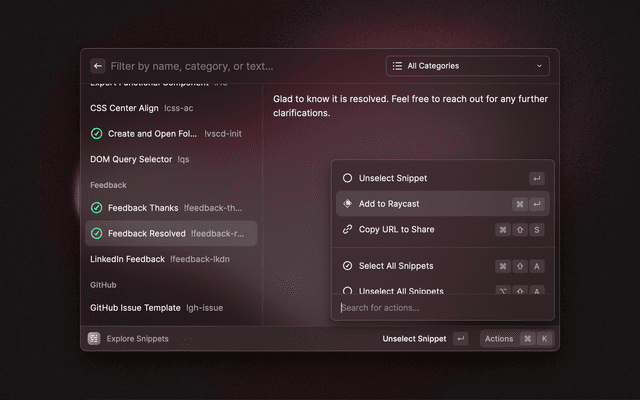Select the LinkedIn Feedback snippet
The image size is (640, 400).
pyautogui.click(x=129, y=259)
